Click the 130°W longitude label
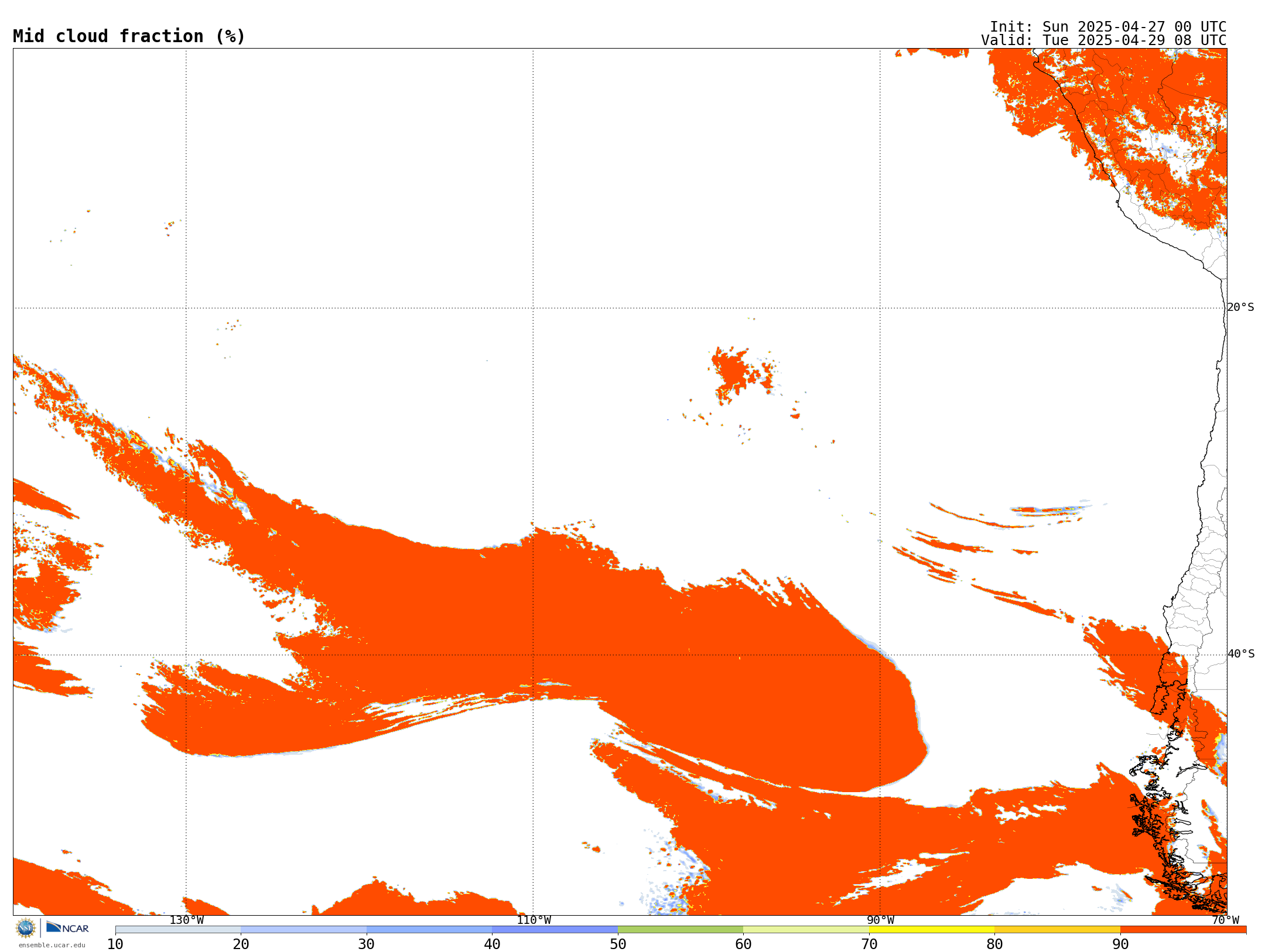Screen dimensions: 1265x952 (187, 920)
